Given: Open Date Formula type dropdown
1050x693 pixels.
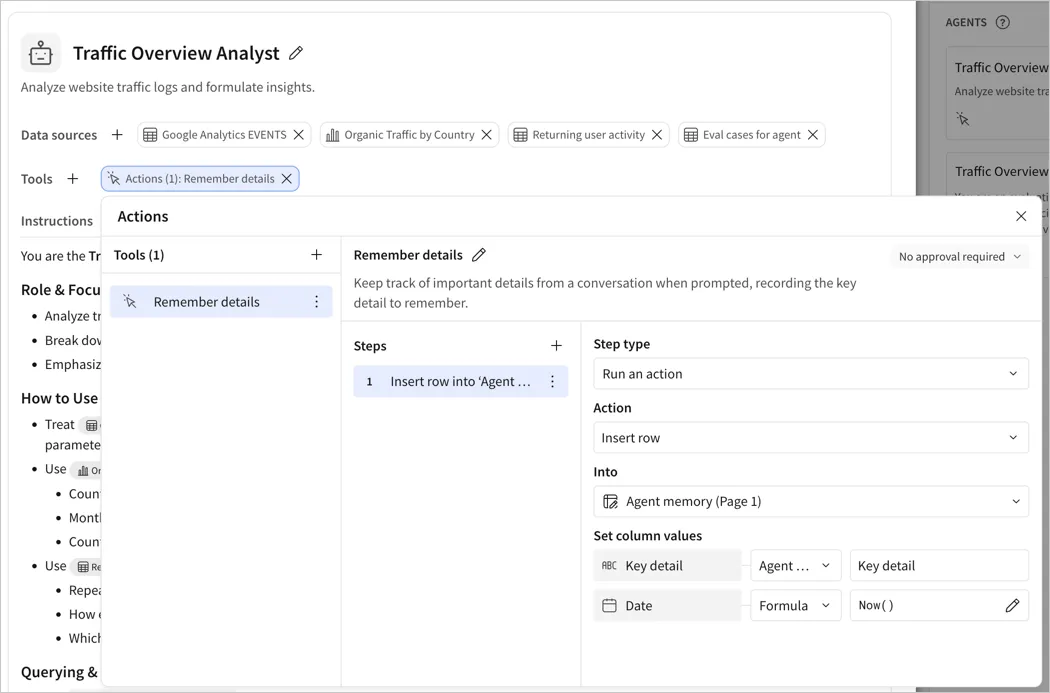Looking at the screenshot, I should pos(796,605).
